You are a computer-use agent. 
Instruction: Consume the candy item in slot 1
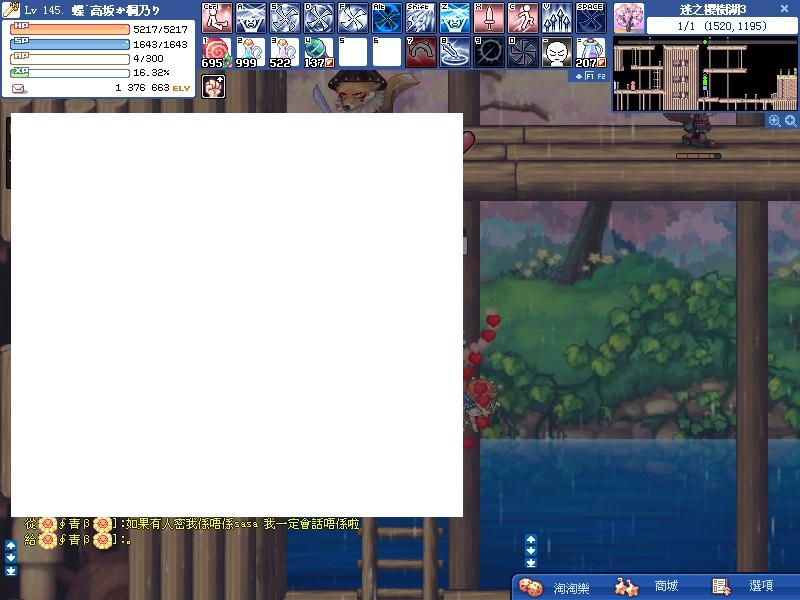tap(217, 52)
